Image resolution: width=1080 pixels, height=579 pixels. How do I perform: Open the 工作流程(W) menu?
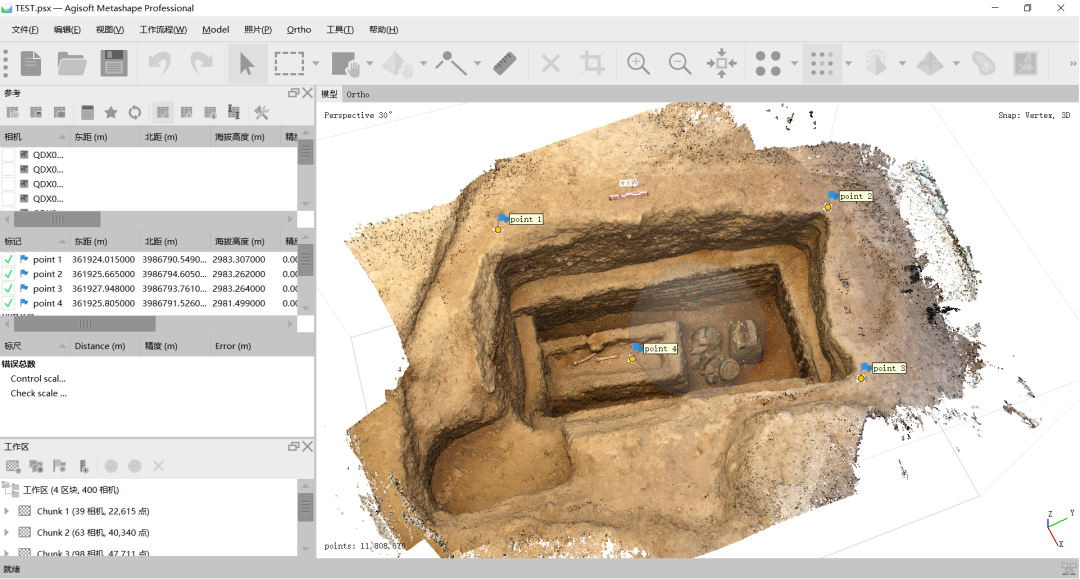pyautogui.click(x=163, y=30)
